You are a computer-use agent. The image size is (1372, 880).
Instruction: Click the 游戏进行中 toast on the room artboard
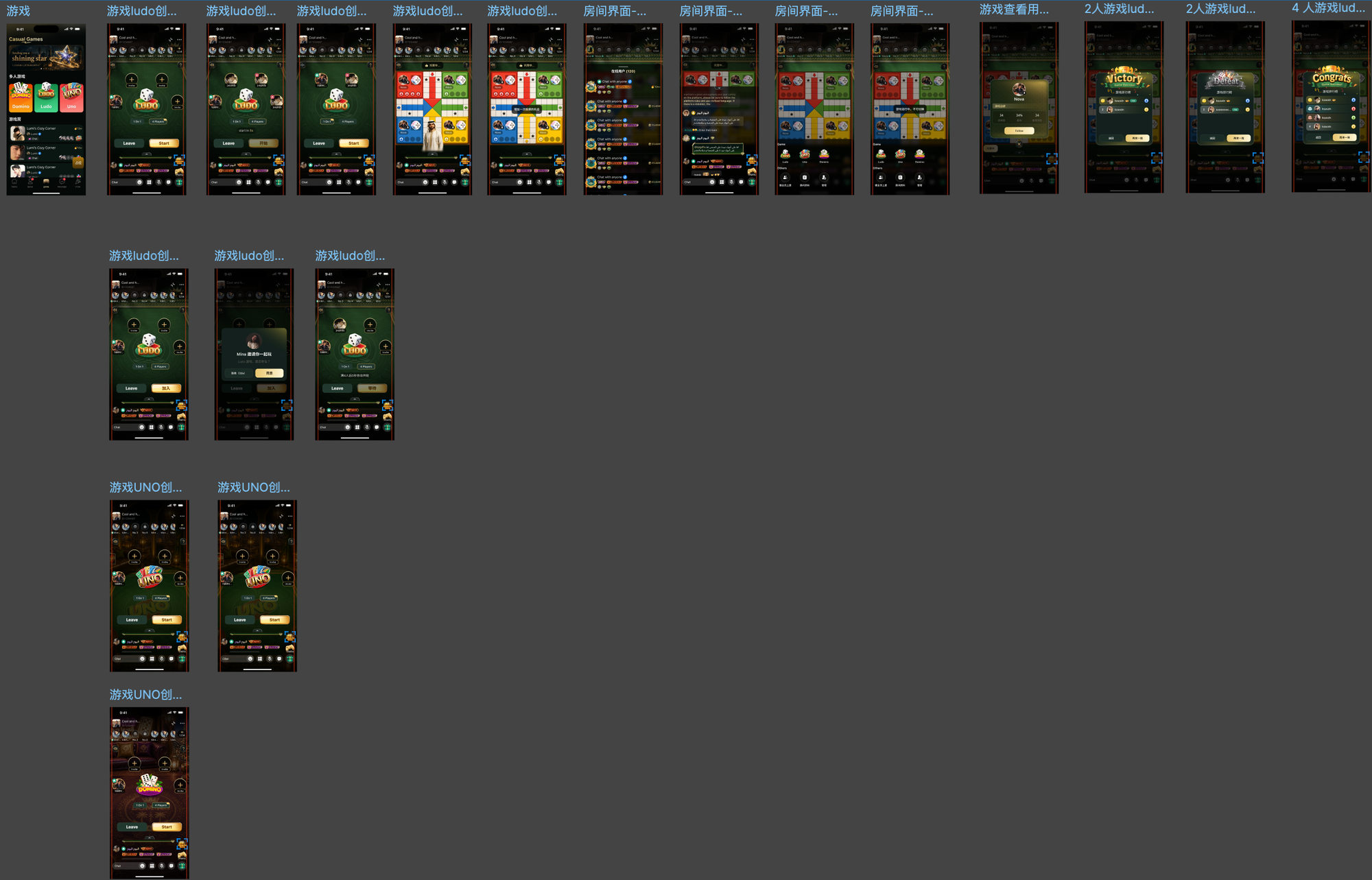point(910,109)
